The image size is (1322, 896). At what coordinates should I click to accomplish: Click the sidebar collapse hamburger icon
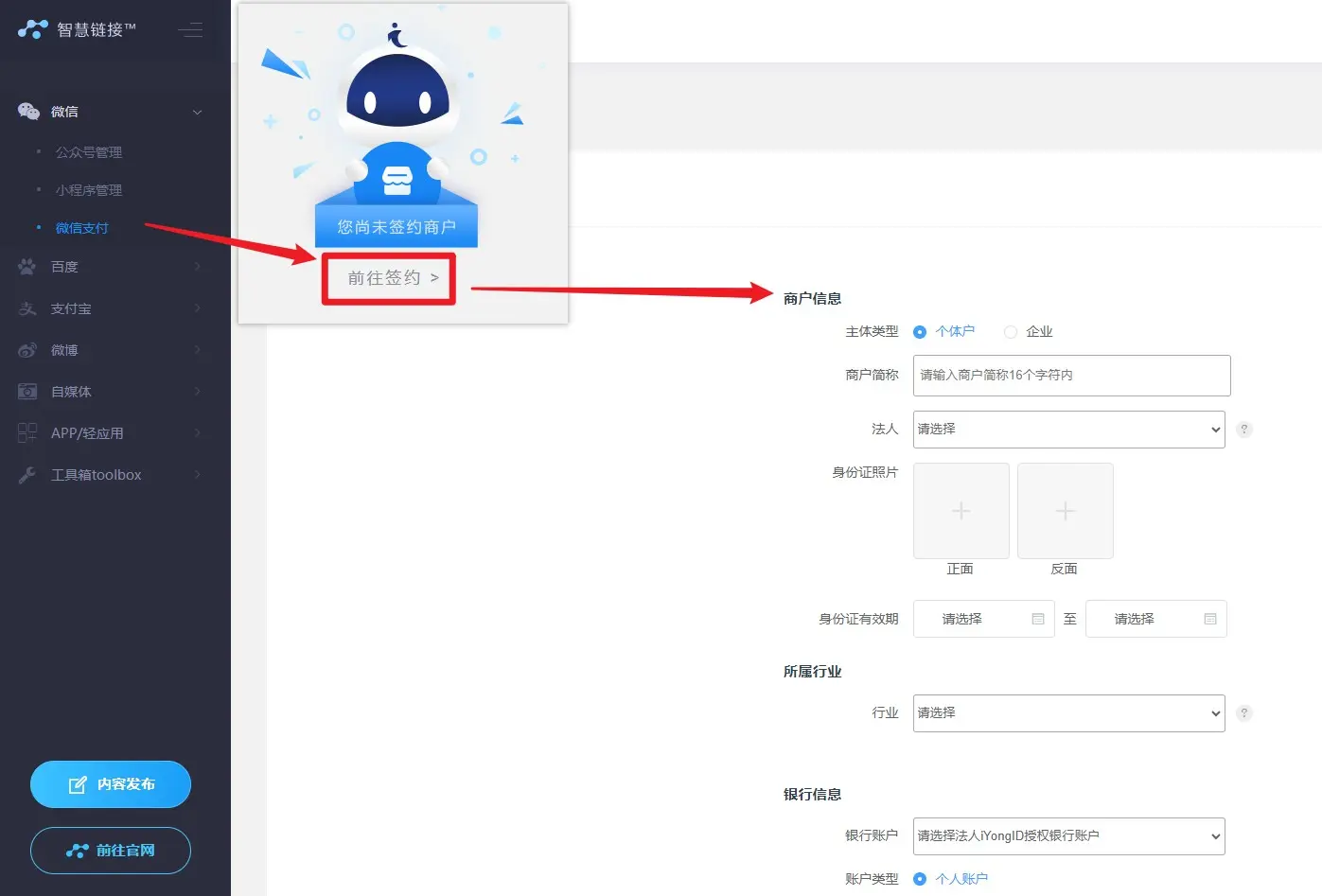pos(190,30)
